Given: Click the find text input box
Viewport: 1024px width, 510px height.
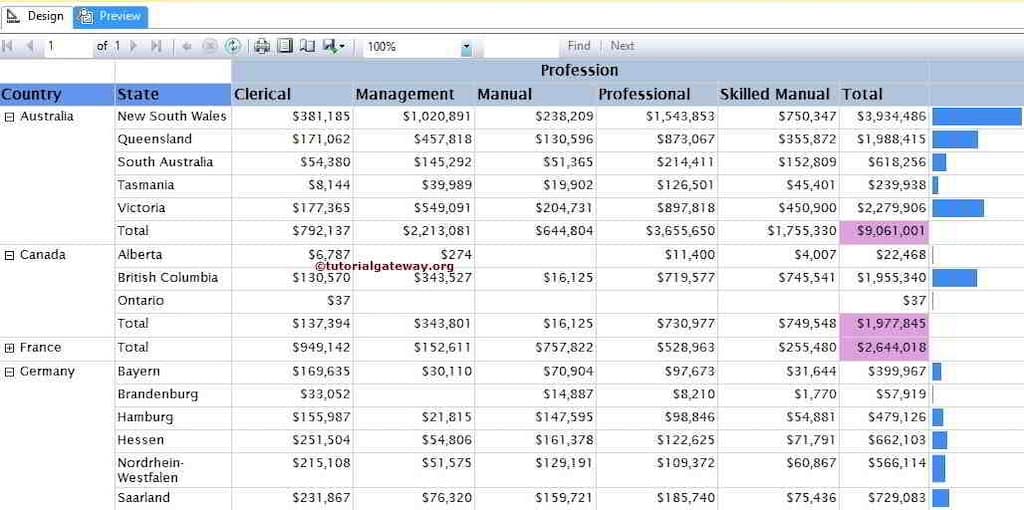Looking at the screenshot, I should point(520,47).
